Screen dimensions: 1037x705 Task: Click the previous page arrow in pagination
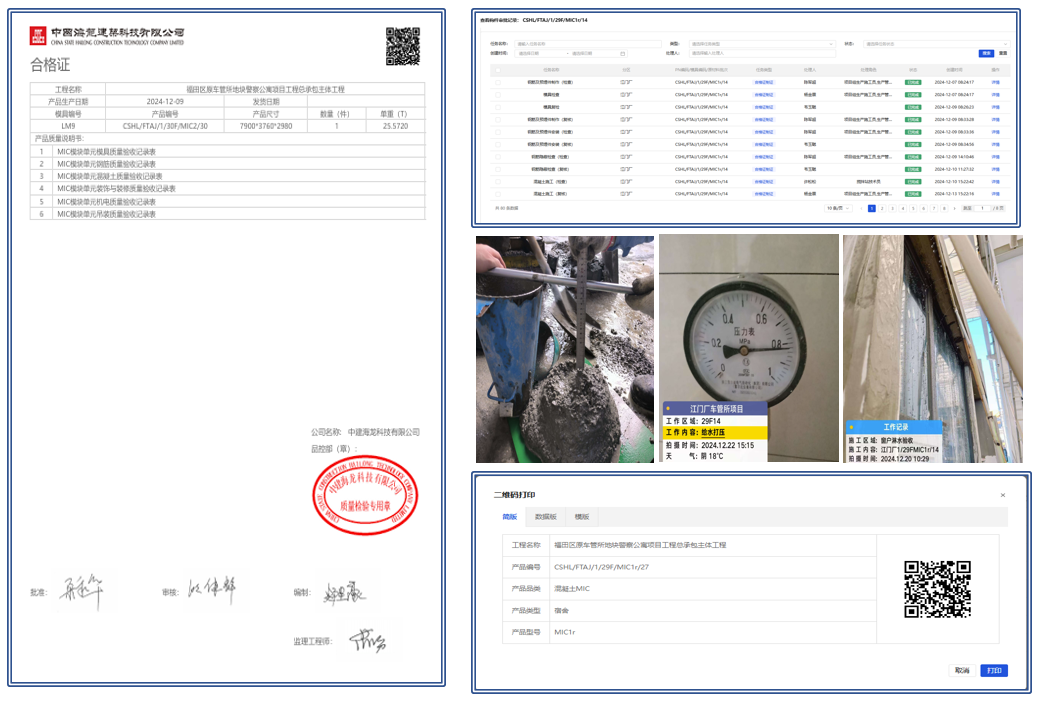click(861, 208)
